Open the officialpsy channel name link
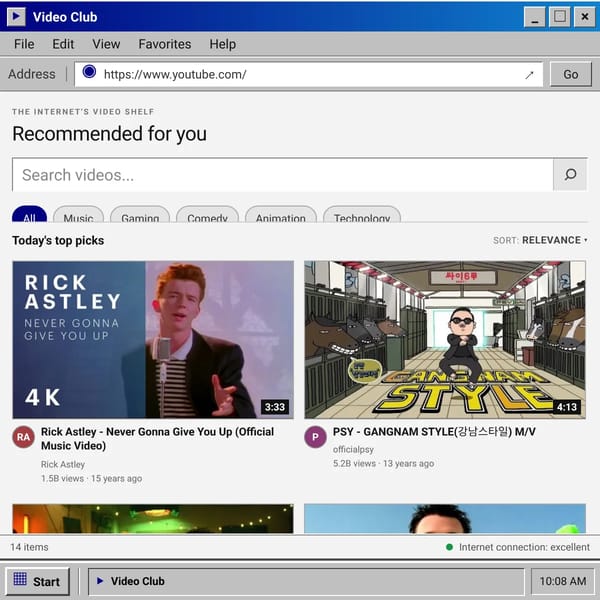 point(353,449)
